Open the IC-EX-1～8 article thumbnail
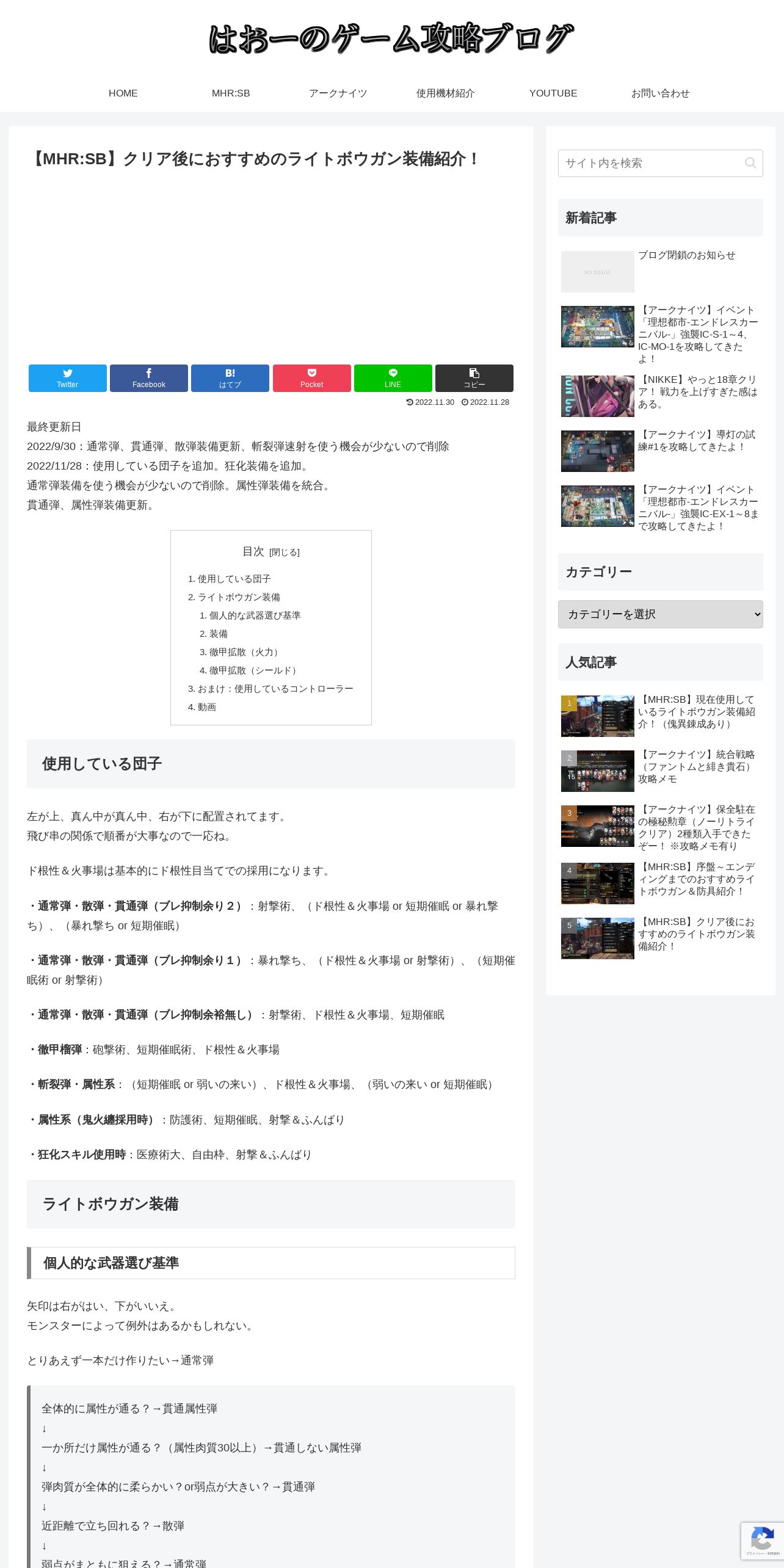The image size is (784, 1568). pyautogui.click(x=597, y=506)
